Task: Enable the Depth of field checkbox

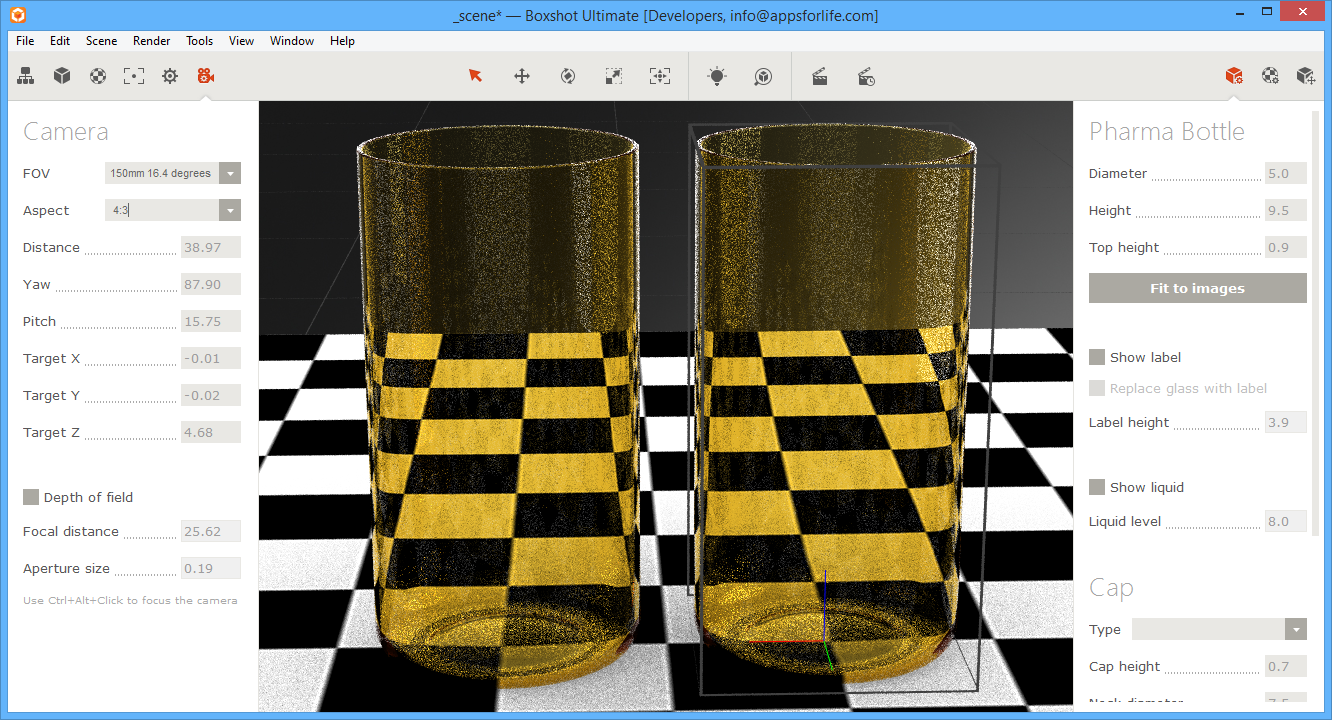Action: 31,497
